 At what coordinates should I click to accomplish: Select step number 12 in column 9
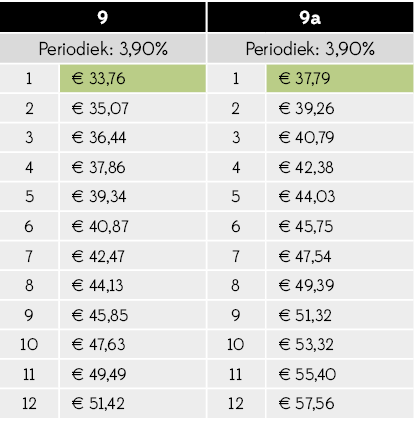(x=29, y=403)
